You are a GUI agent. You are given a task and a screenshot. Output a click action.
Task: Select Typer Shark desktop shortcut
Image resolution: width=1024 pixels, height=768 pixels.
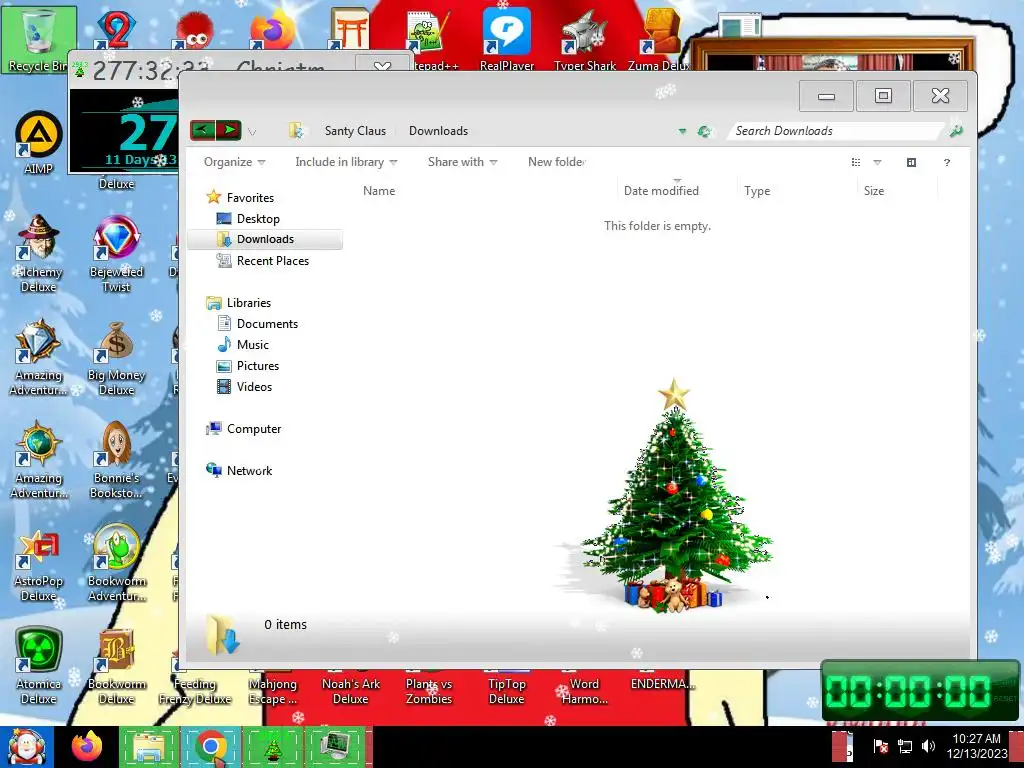[x=584, y=38]
